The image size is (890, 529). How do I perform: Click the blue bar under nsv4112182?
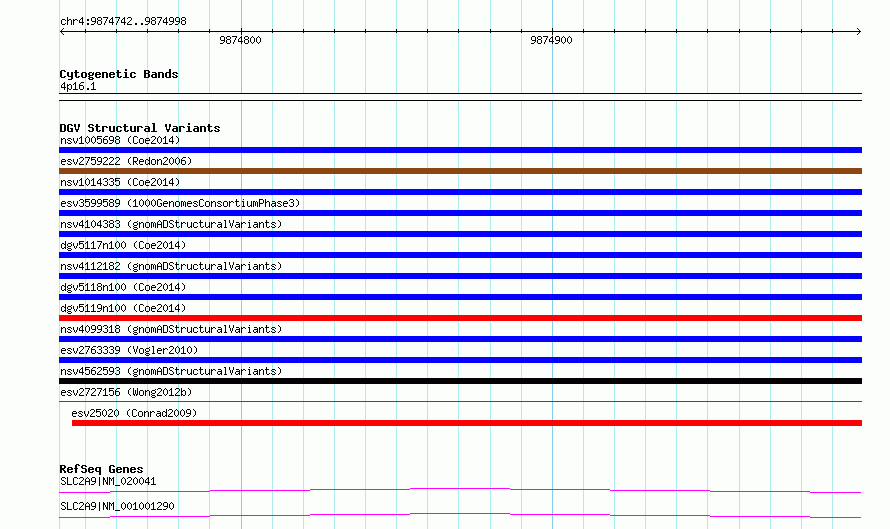click(x=460, y=276)
